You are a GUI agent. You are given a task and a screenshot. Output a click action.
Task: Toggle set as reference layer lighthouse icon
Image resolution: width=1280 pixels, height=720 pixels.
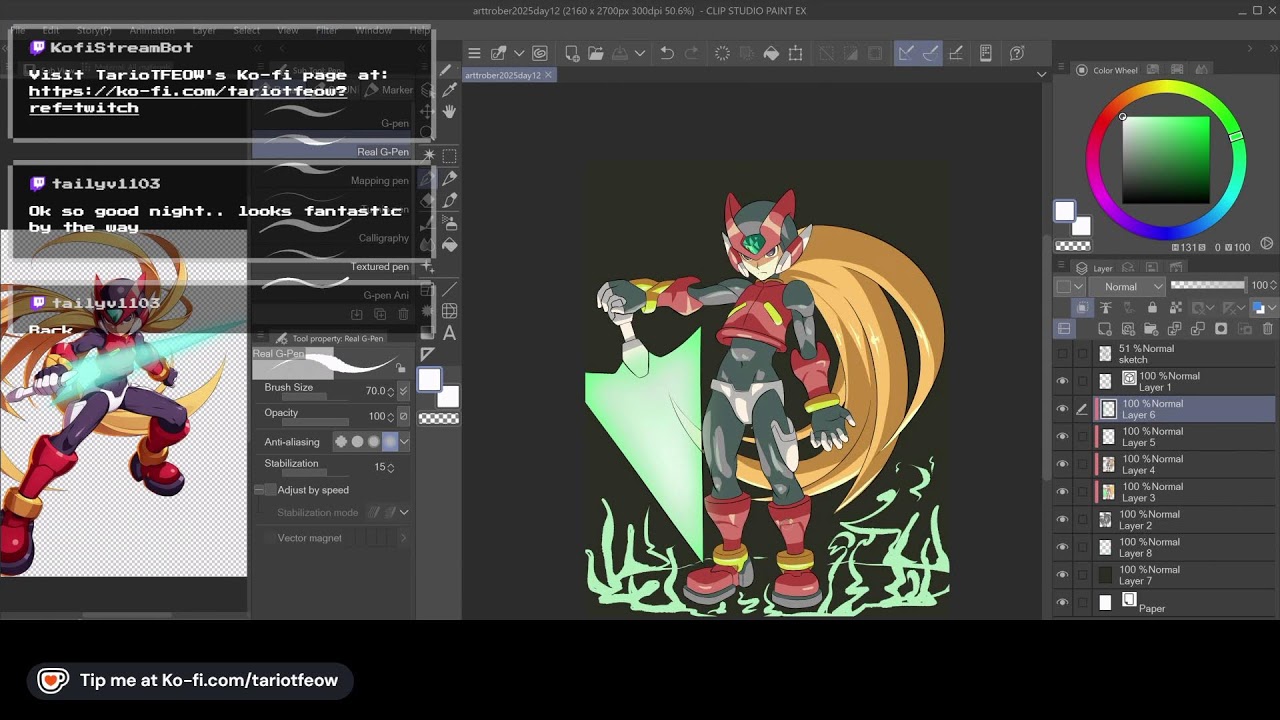pos(1105,308)
